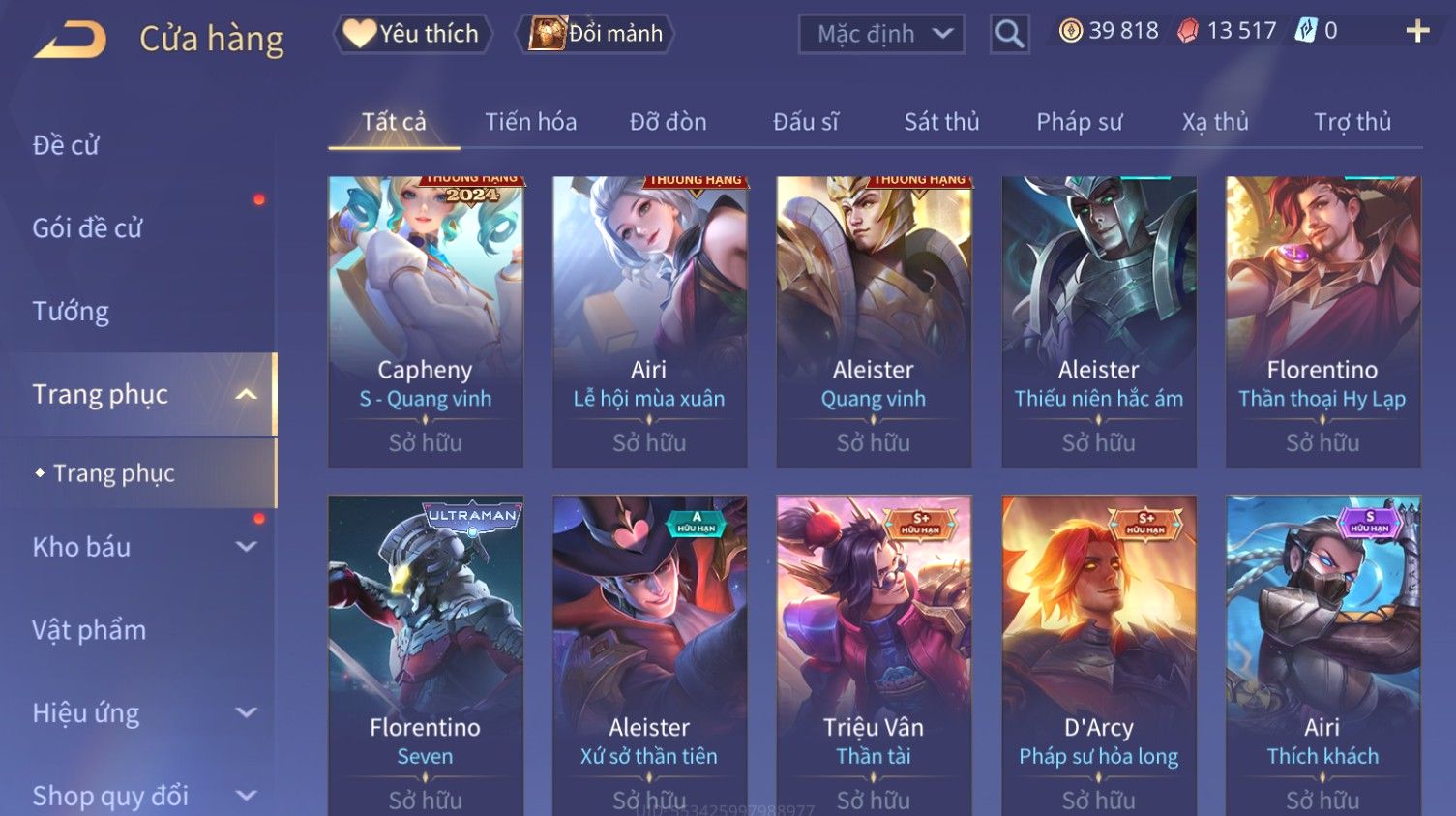Open favorites with the heart icon
Screen dimensions: 1456x816
[359, 34]
